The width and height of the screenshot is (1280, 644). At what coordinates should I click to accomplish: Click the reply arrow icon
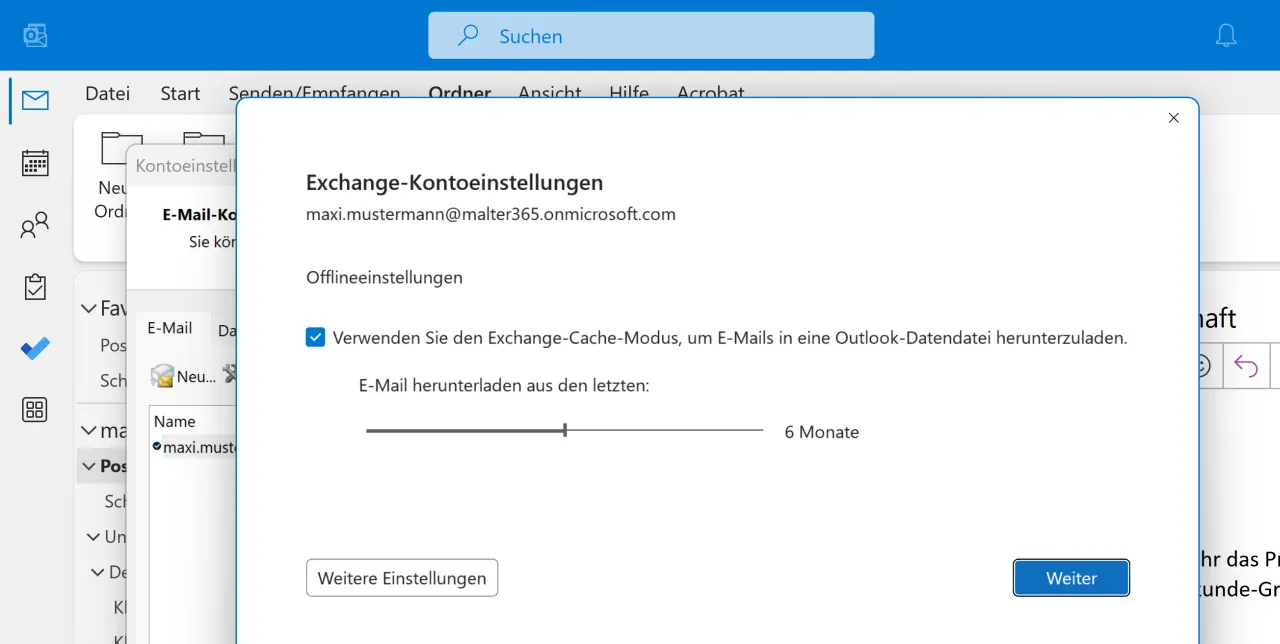1245,366
